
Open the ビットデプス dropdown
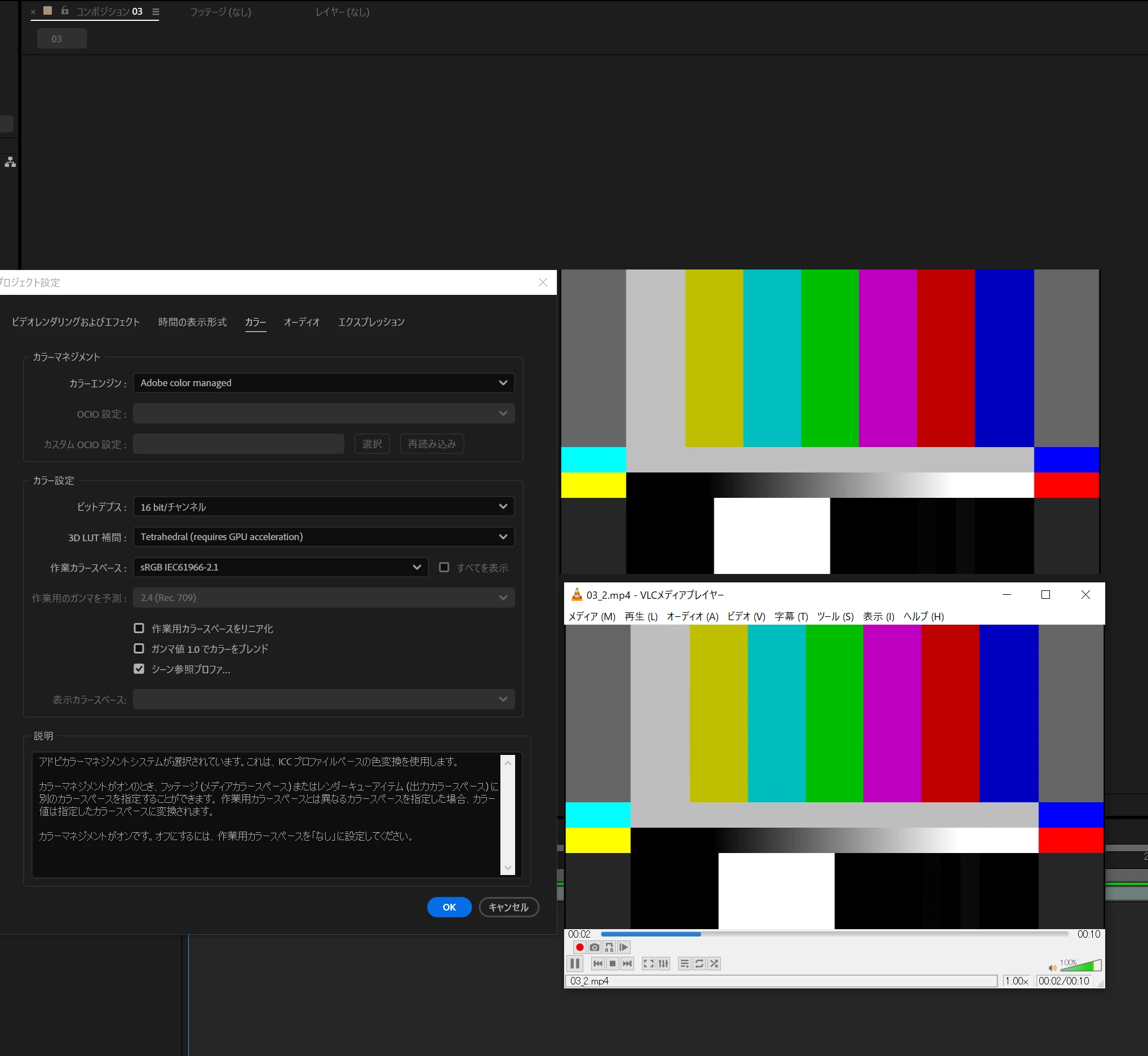(323, 507)
